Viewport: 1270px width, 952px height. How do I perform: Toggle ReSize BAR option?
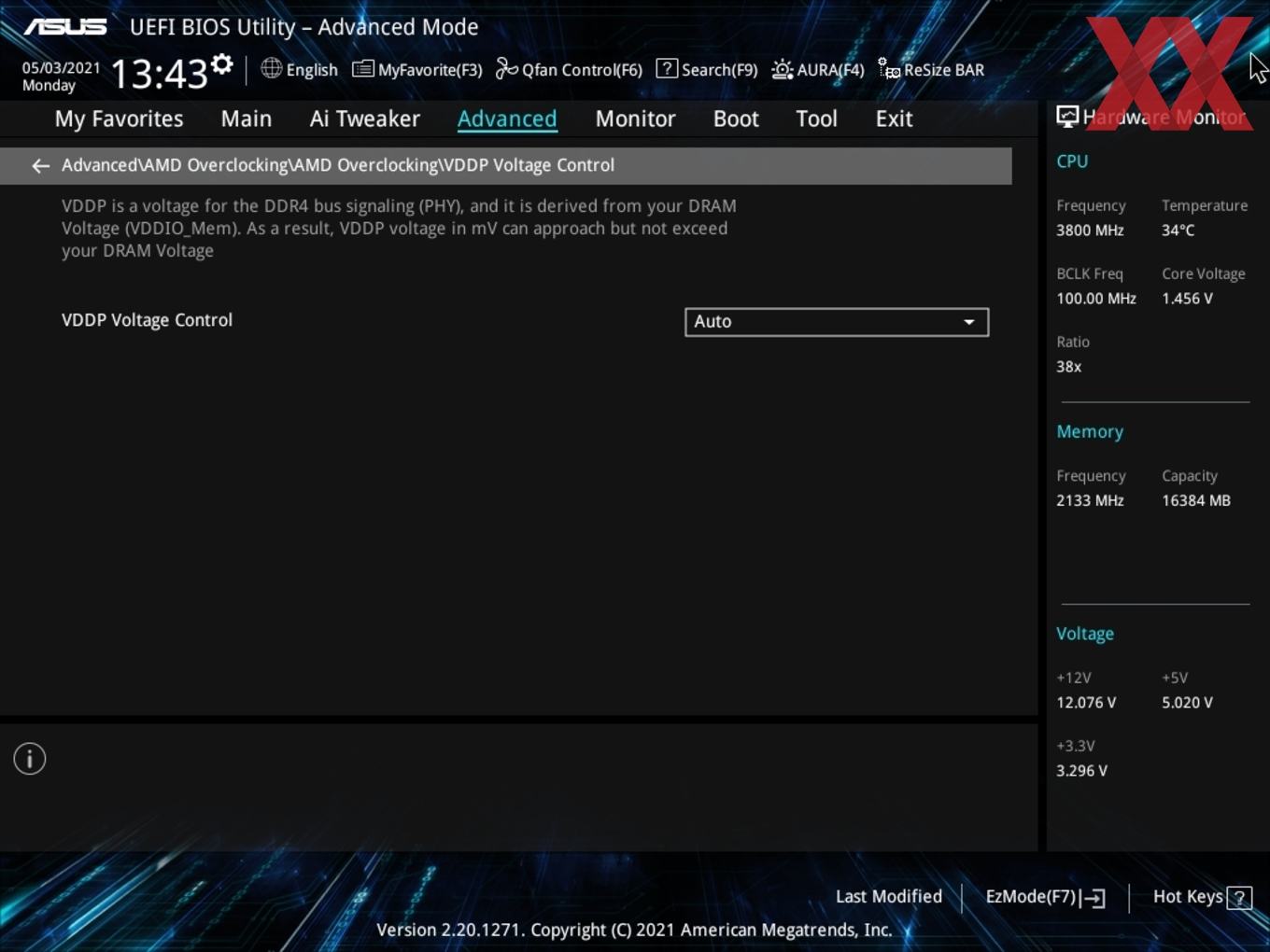pyautogui.click(x=931, y=70)
